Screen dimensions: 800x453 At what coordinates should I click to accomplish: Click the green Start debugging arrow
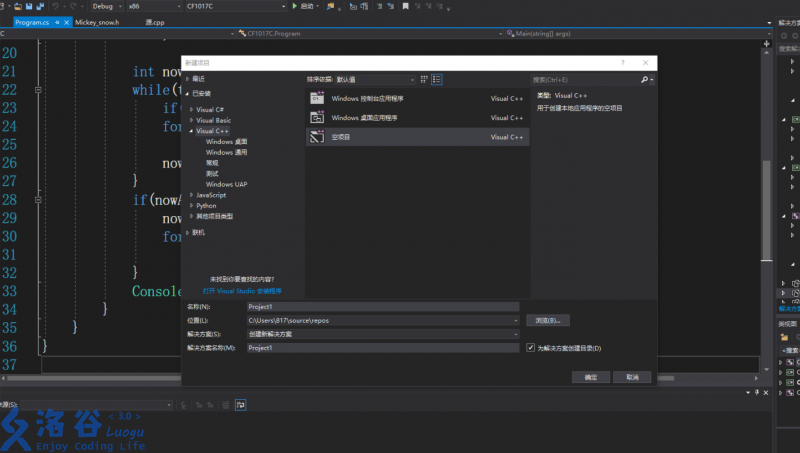[x=295, y=6]
